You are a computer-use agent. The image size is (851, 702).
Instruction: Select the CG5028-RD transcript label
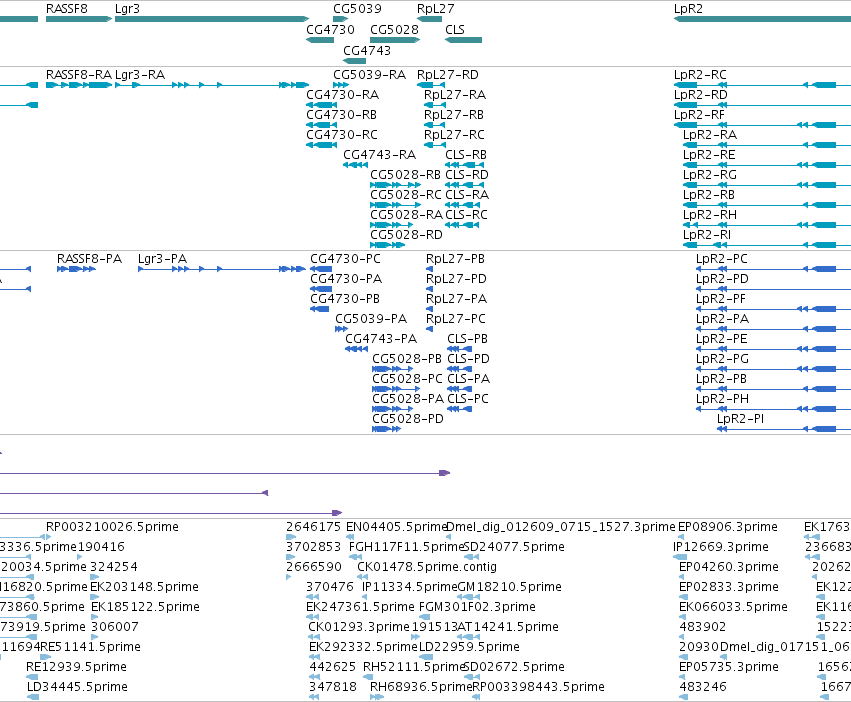(407, 235)
